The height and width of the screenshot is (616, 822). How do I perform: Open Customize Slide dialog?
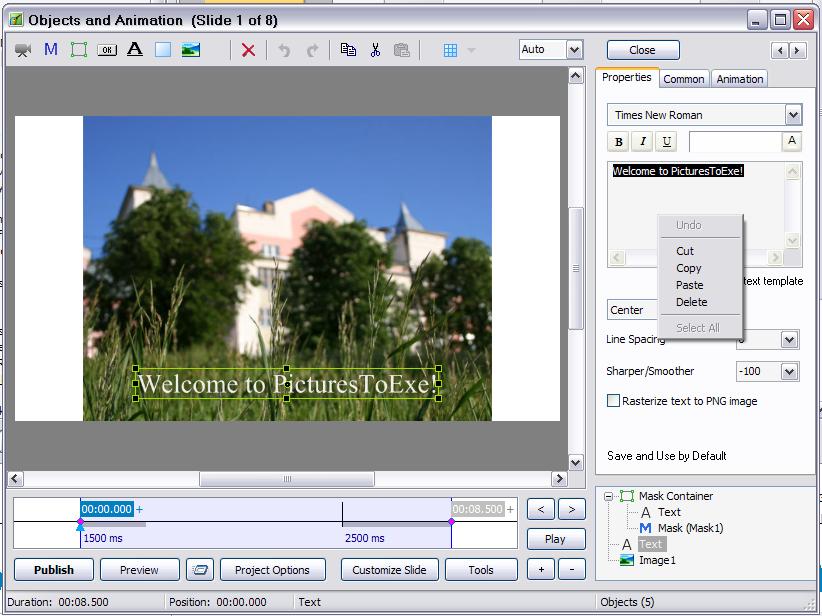pos(390,570)
